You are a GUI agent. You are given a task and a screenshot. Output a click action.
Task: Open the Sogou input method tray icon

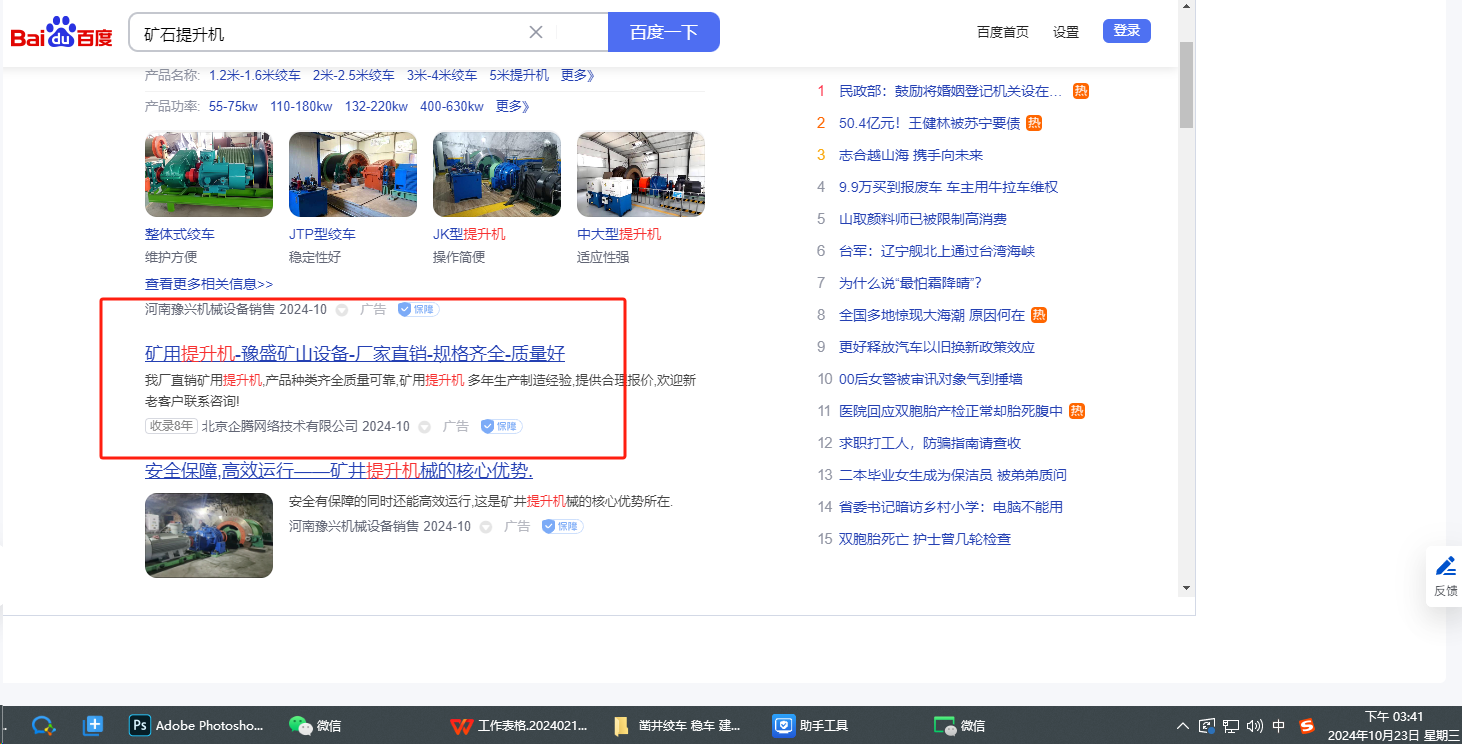coord(1307,726)
